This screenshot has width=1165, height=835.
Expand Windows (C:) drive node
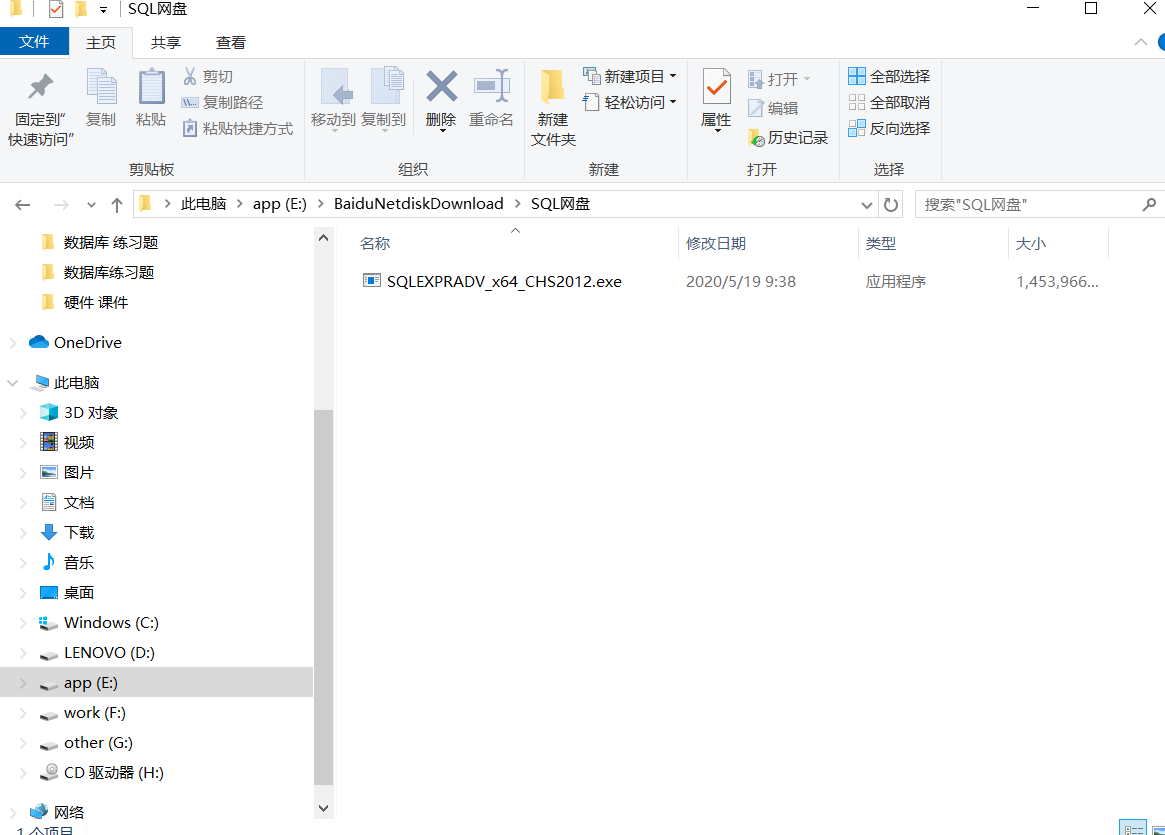click(x=23, y=623)
